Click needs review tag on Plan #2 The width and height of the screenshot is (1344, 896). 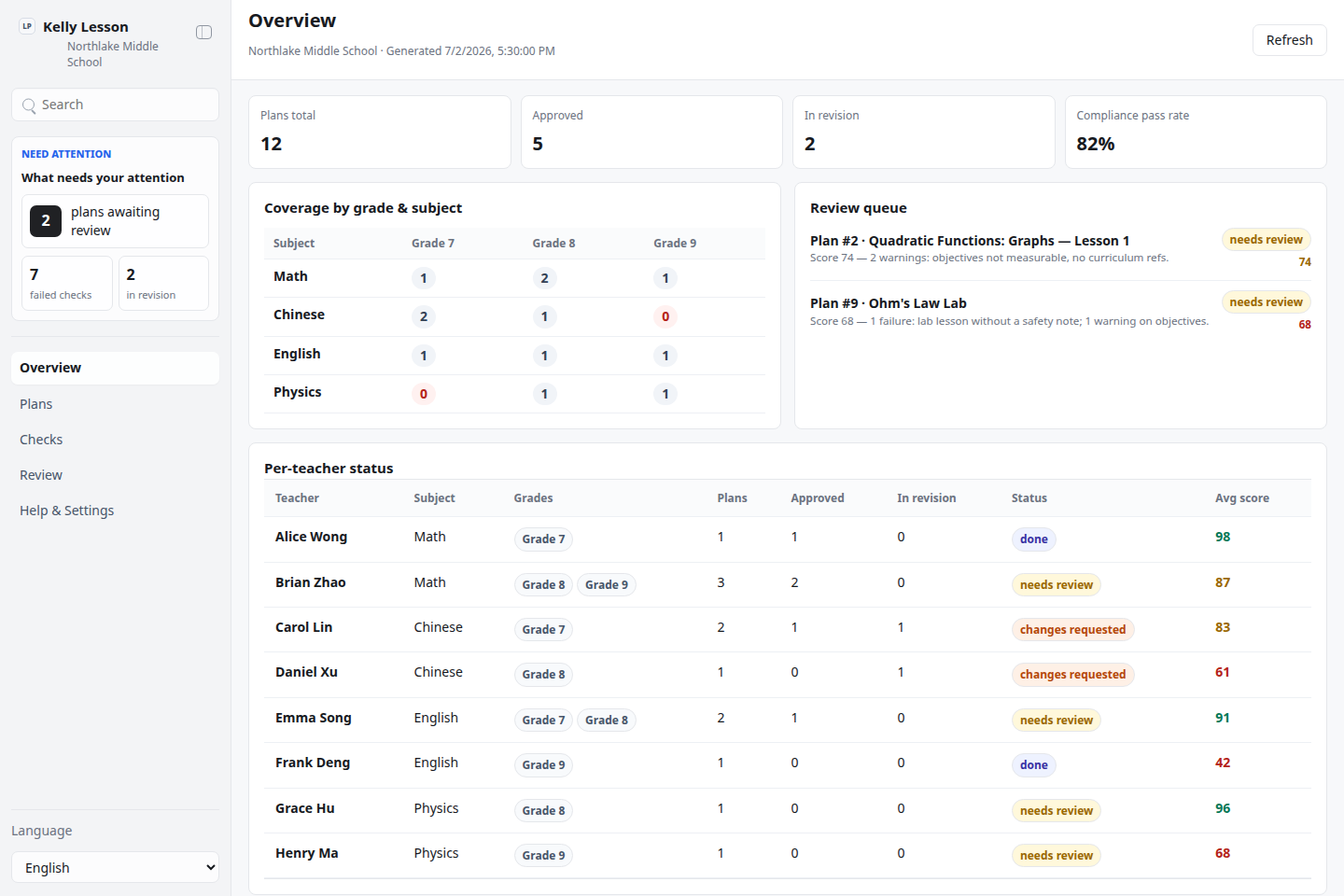(1266, 240)
